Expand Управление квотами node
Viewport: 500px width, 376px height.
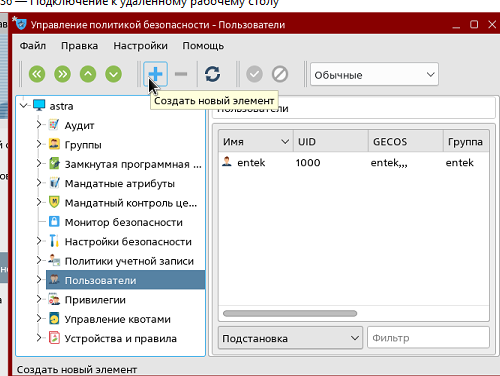[39, 318]
